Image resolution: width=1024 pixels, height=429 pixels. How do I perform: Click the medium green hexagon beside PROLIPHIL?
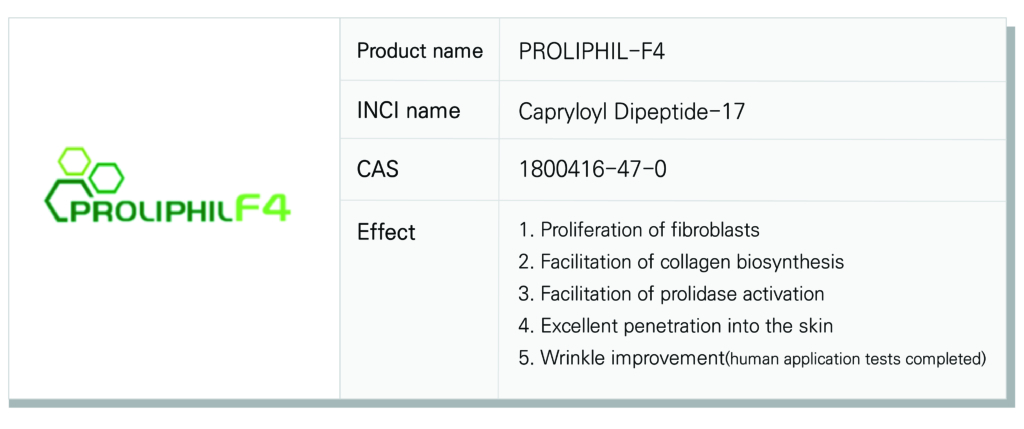click(106, 178)
